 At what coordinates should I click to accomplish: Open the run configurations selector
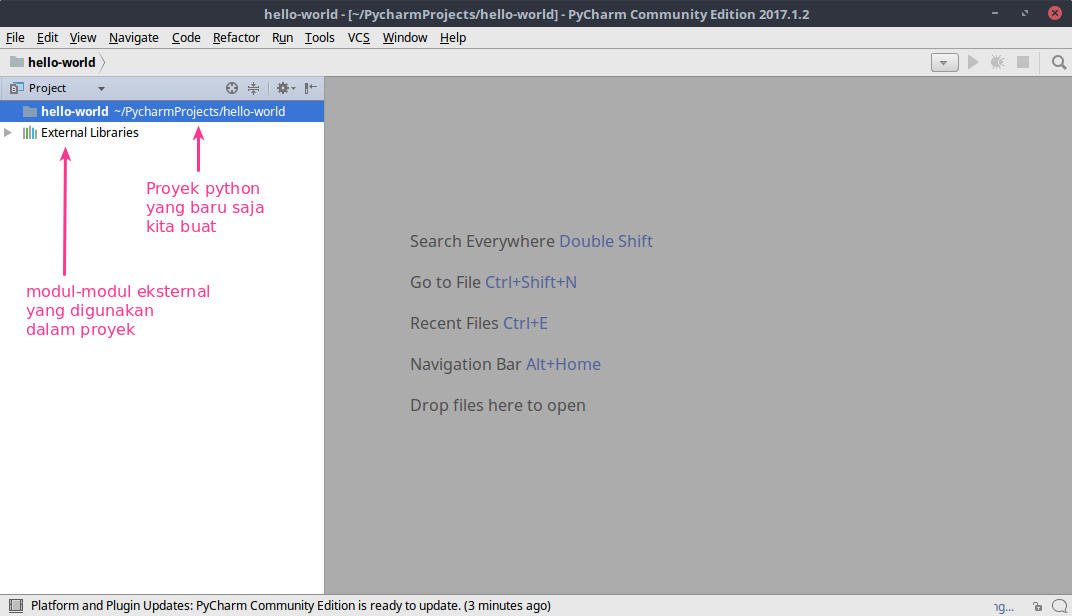[944, 61]
